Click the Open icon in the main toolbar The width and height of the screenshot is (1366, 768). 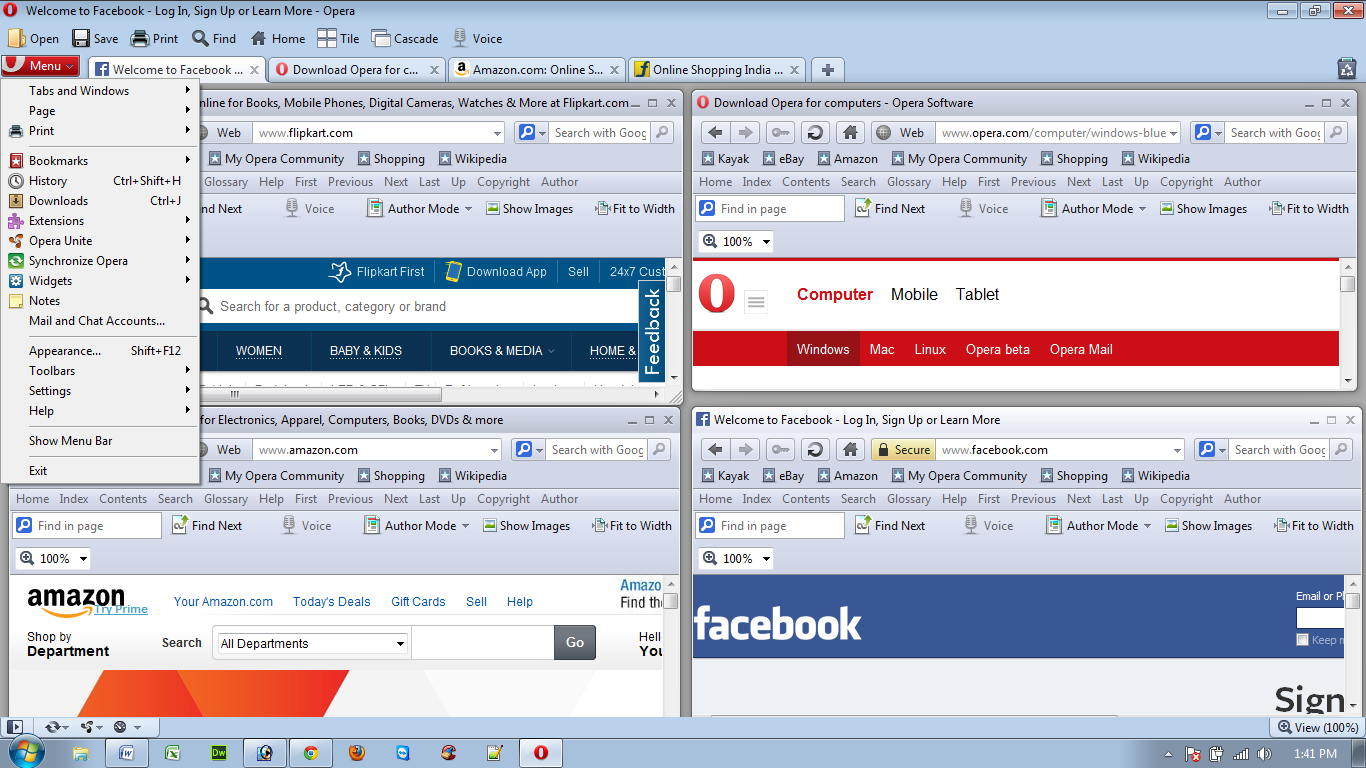[x=16, y=38]
